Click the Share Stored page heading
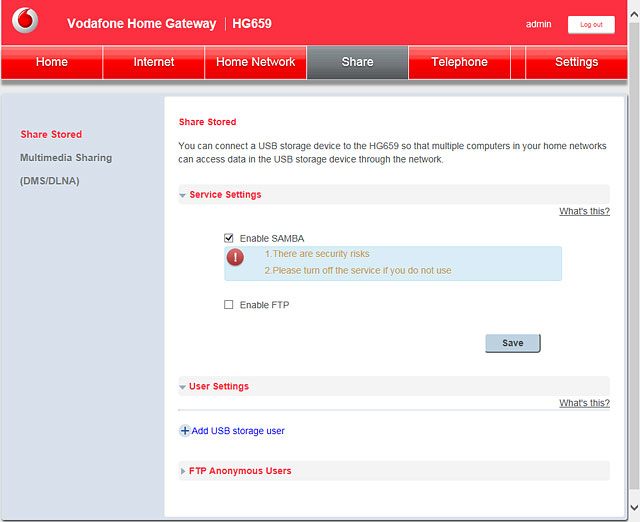The width and height of the screenshot is (640, 522). (207, 122)
